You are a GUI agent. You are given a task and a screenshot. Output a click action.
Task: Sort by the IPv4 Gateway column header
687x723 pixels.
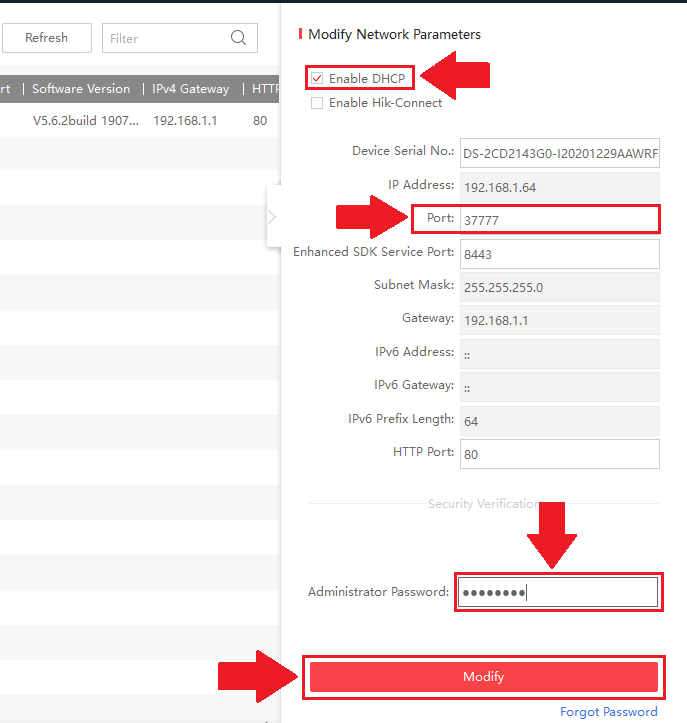(x=190, y=89)
